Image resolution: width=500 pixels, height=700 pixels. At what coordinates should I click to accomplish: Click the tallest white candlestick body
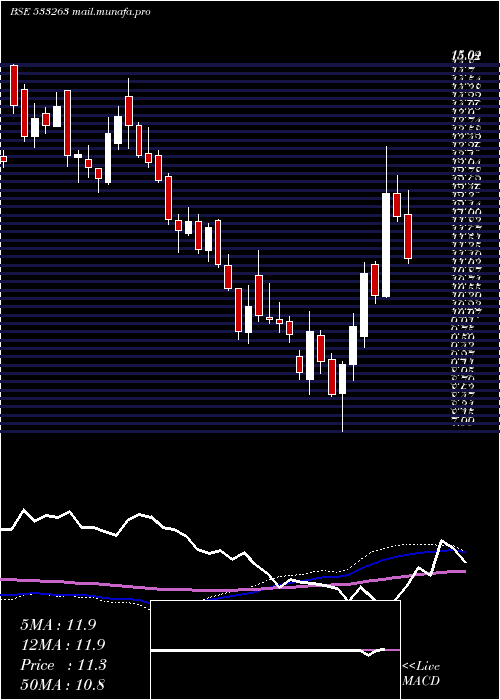pyautogui.click(x=386, y=245)
